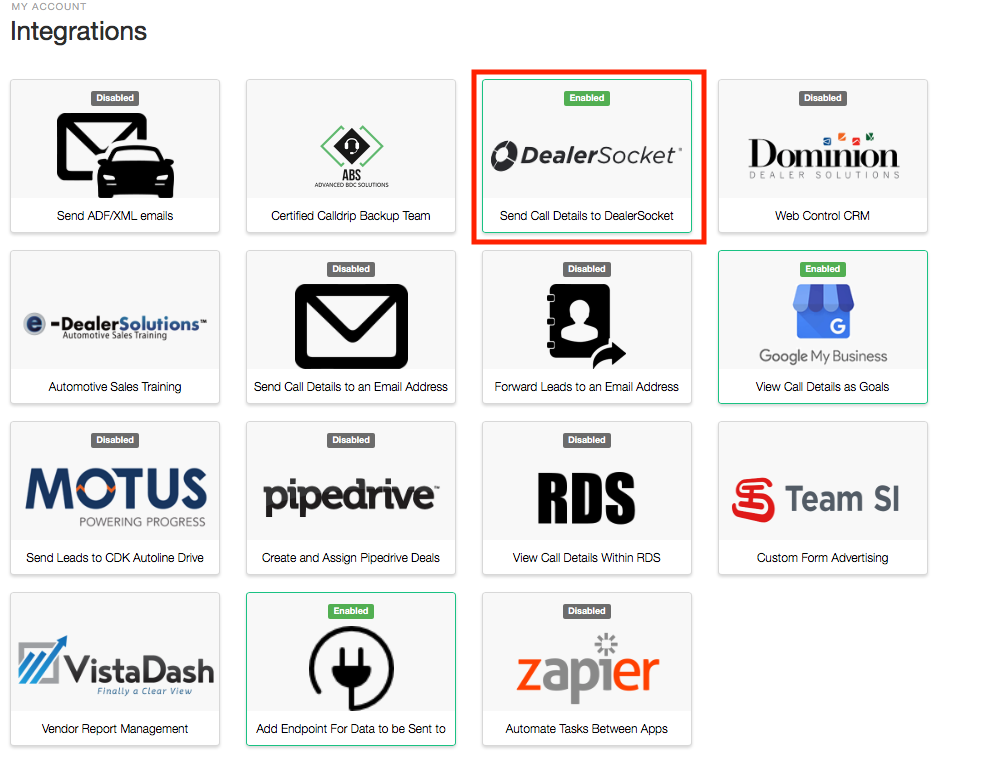Click the Disabled badge on ADF/XML card

click(x=115, y=98)
